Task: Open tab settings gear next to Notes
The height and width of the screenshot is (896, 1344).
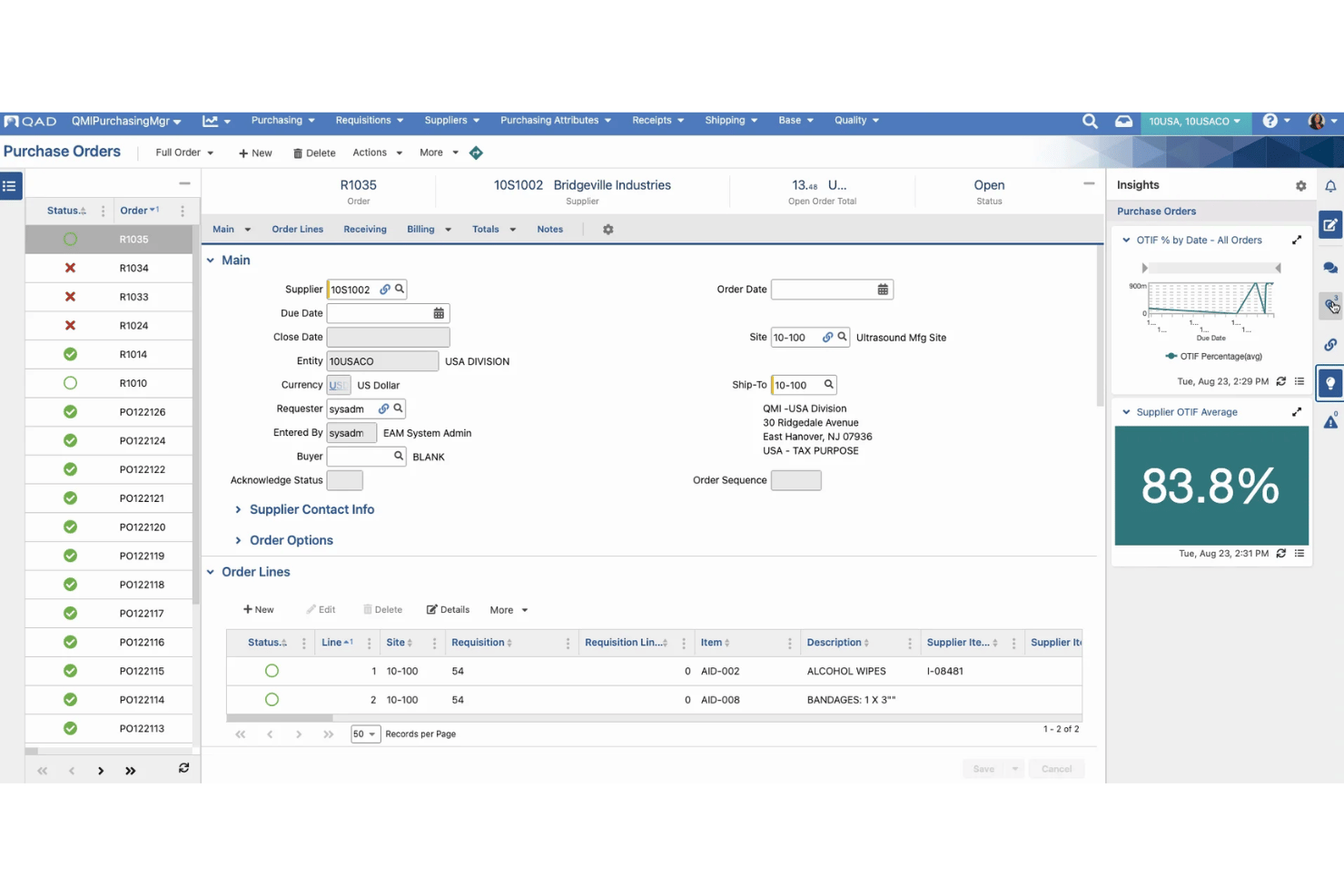Action: (608, 230)
